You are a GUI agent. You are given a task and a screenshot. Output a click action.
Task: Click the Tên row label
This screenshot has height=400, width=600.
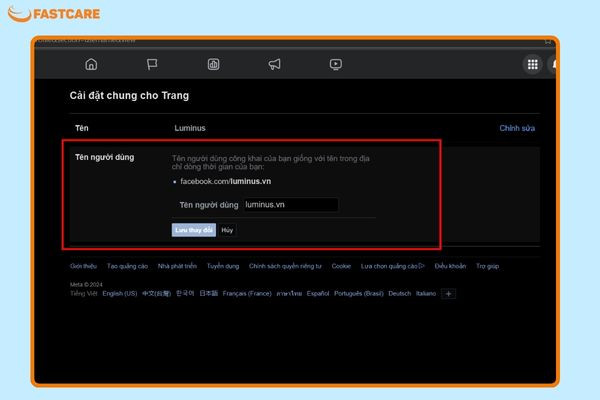click(x=82, y=128)
